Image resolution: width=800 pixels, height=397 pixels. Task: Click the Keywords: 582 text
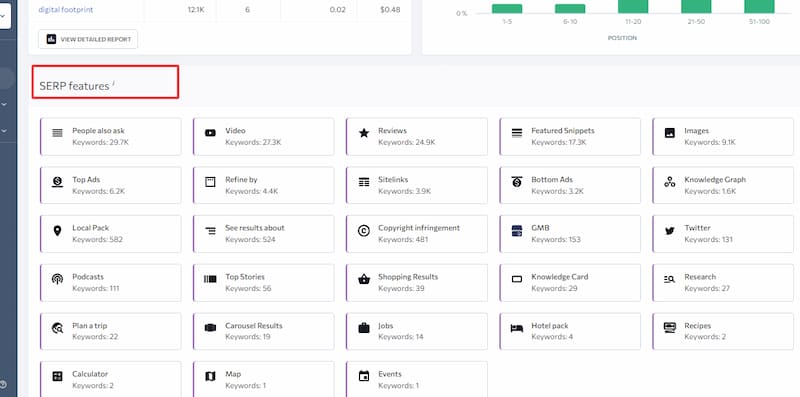click(x=97, y=239)
